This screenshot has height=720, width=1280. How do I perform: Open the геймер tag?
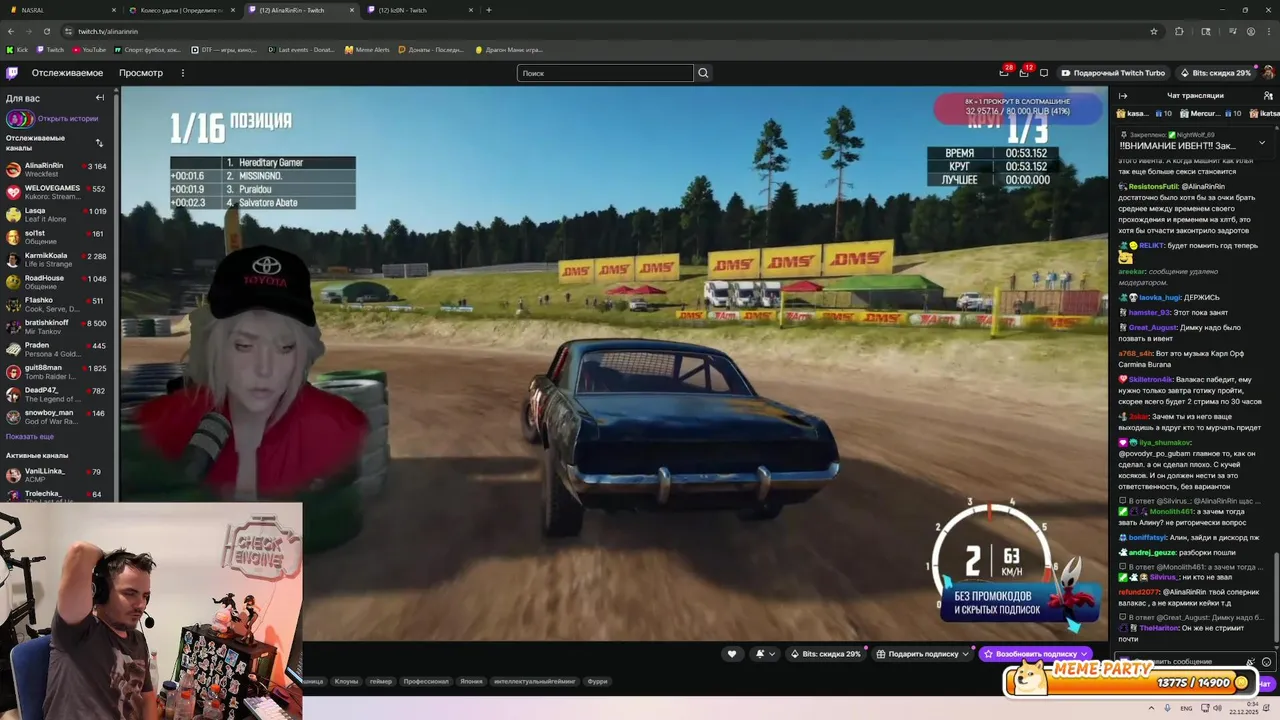pyautogui.click(x=381, y=681)
